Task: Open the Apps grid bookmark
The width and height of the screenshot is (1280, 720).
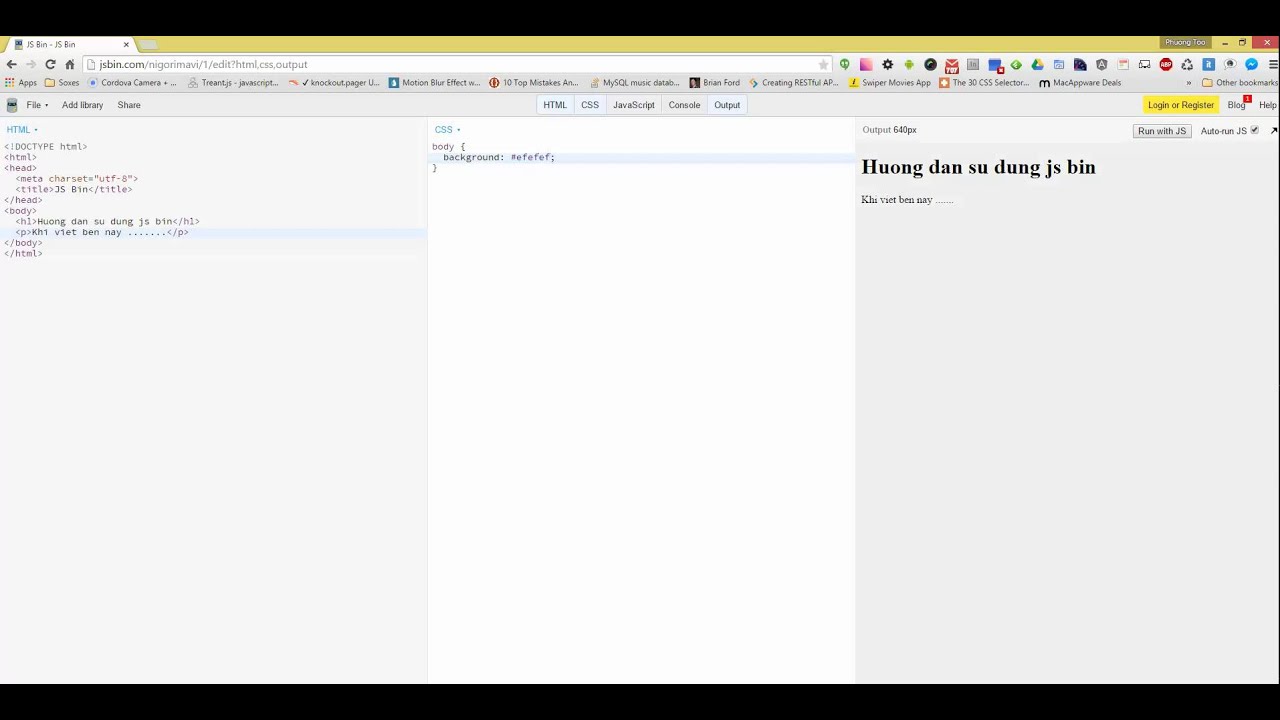Action: (21, 83)
